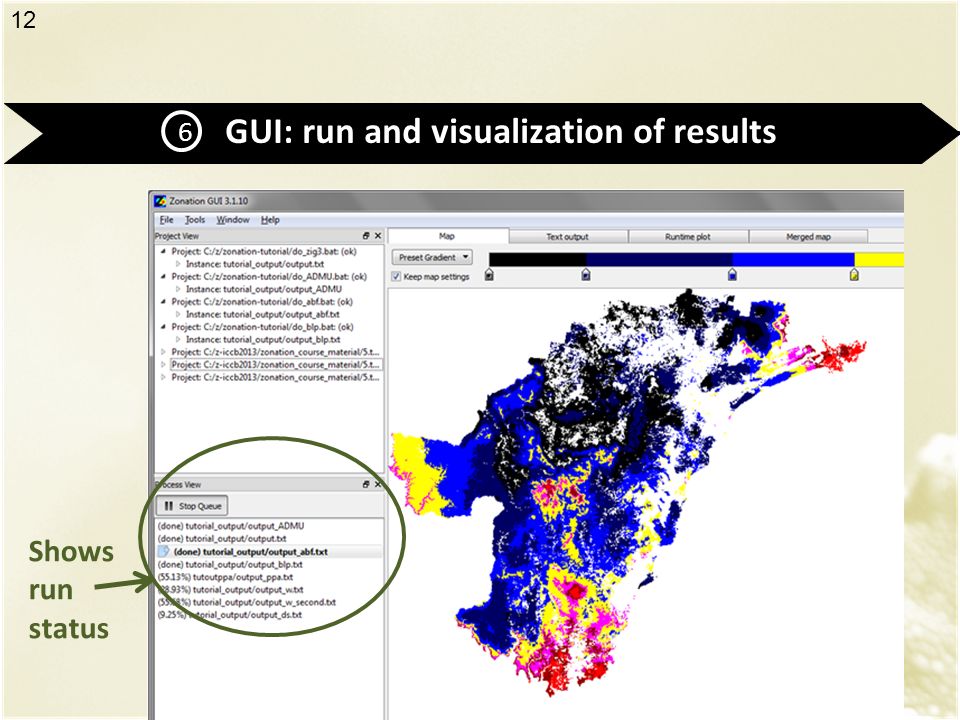Float the Process View panel
The height and width of the screenshot is (720, 960).
366,484
